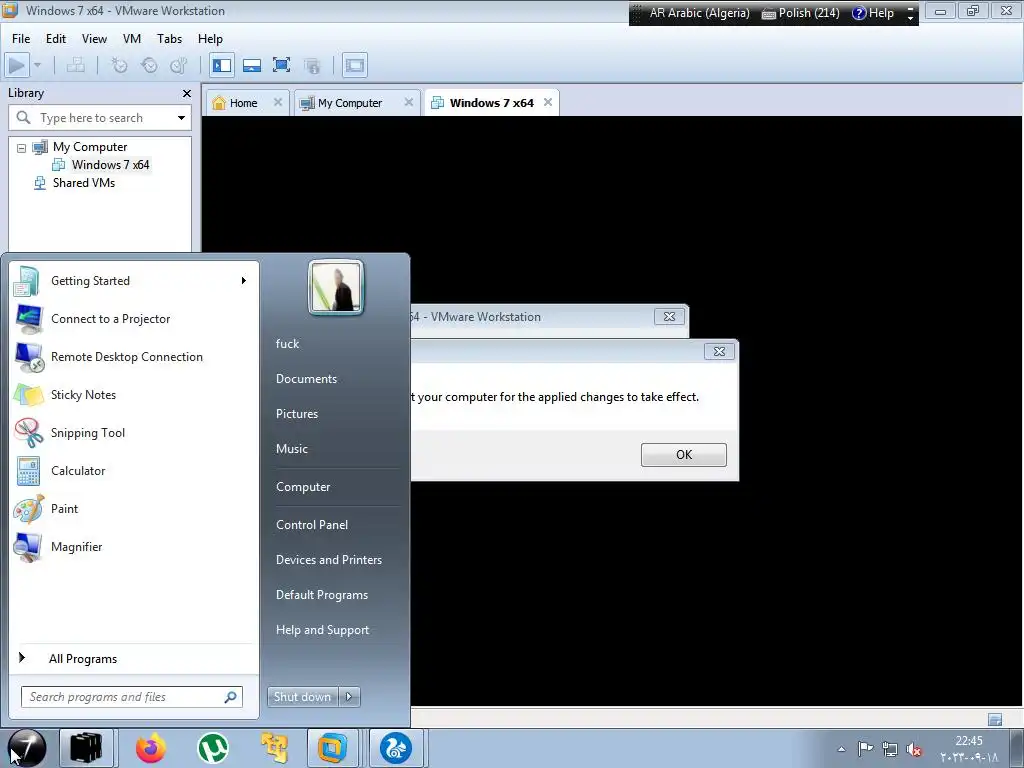This screenshot has width=1024, height=768.
Task: Open the Edit menu
Action: click(56, 39)
